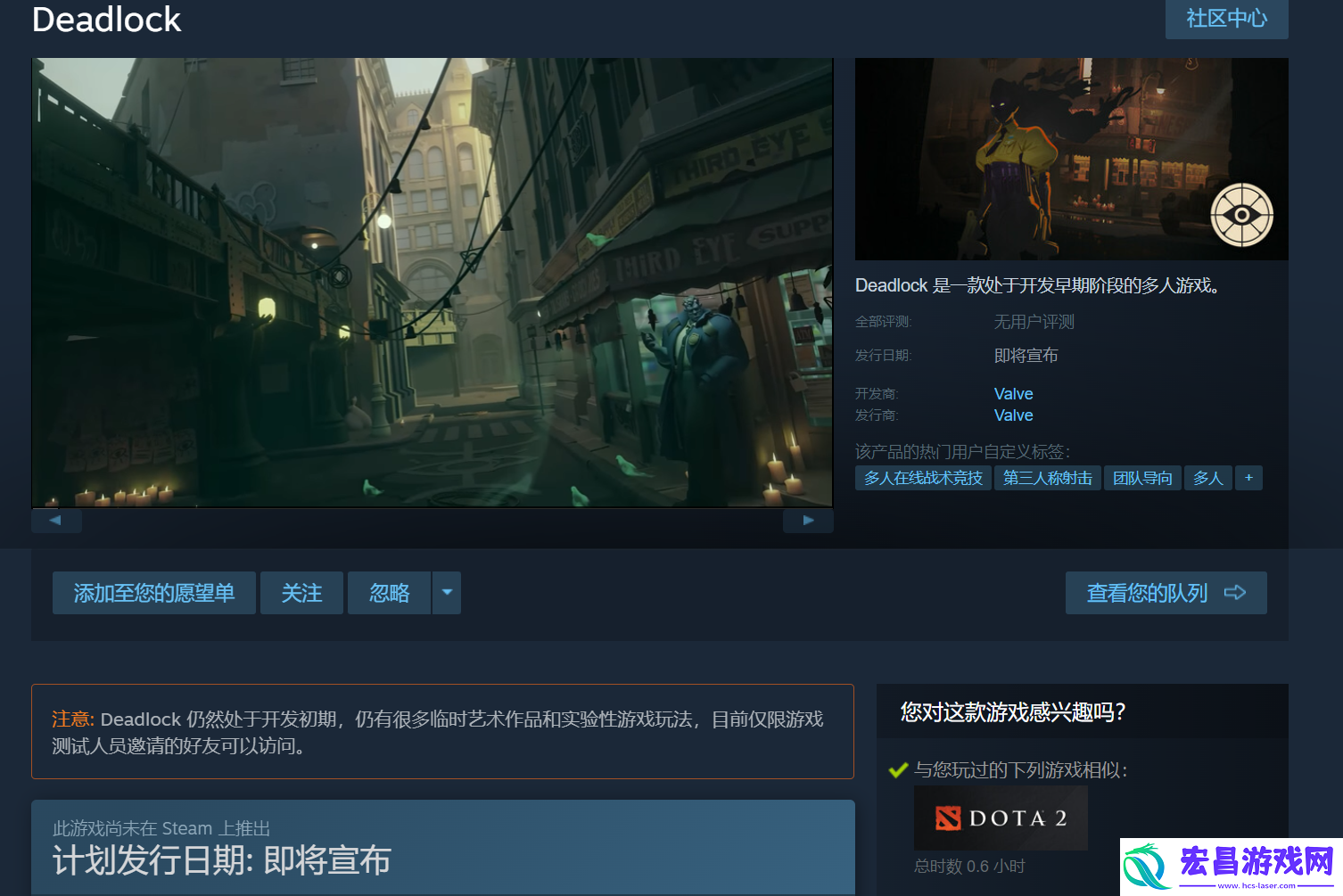This screenshot has width=1343, height=896.
Task: Click the 计划发行日期: 即将宣布 banner text
Action: (222, 861)
